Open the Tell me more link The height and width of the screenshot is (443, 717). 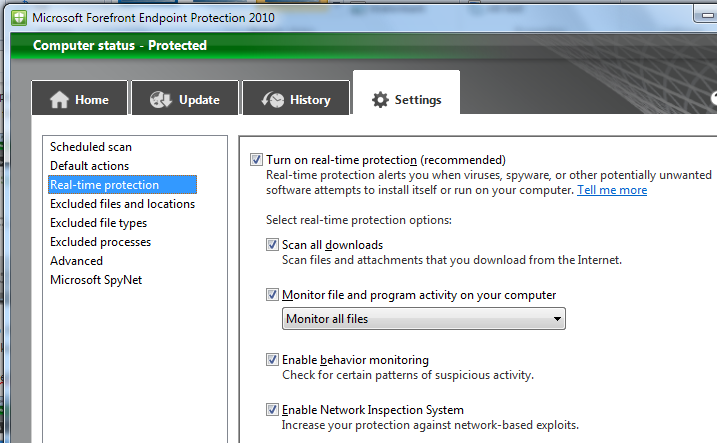pos(612,190)
